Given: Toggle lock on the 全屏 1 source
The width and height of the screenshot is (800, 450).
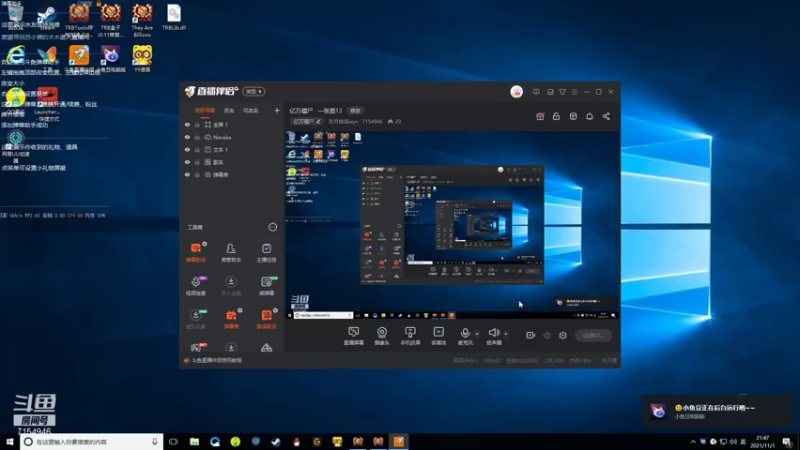Looking at the screenshot, I should click(197, 124).
